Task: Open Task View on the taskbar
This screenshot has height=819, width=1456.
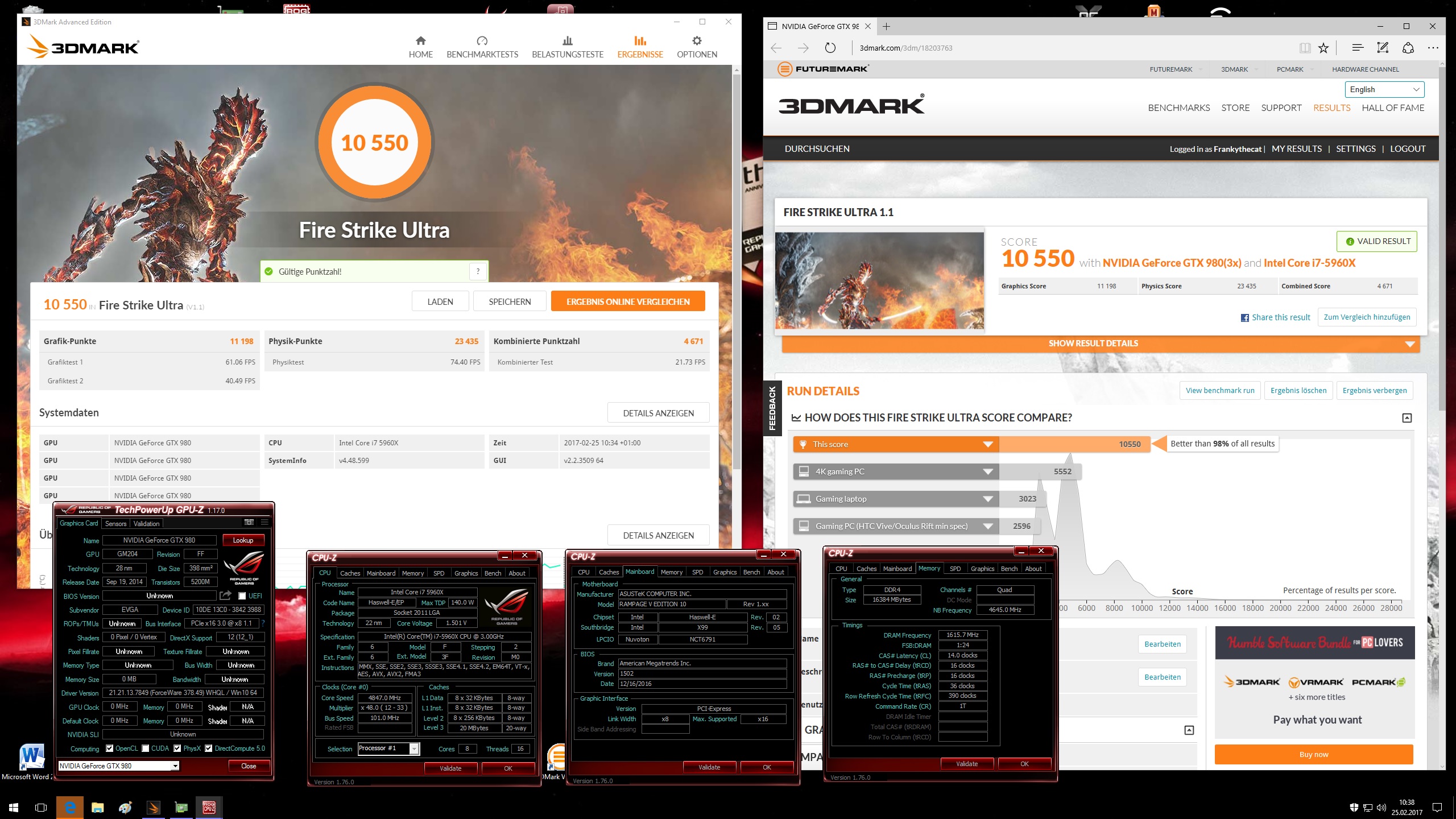Action: pyautogui.click(x=41, y=807)
